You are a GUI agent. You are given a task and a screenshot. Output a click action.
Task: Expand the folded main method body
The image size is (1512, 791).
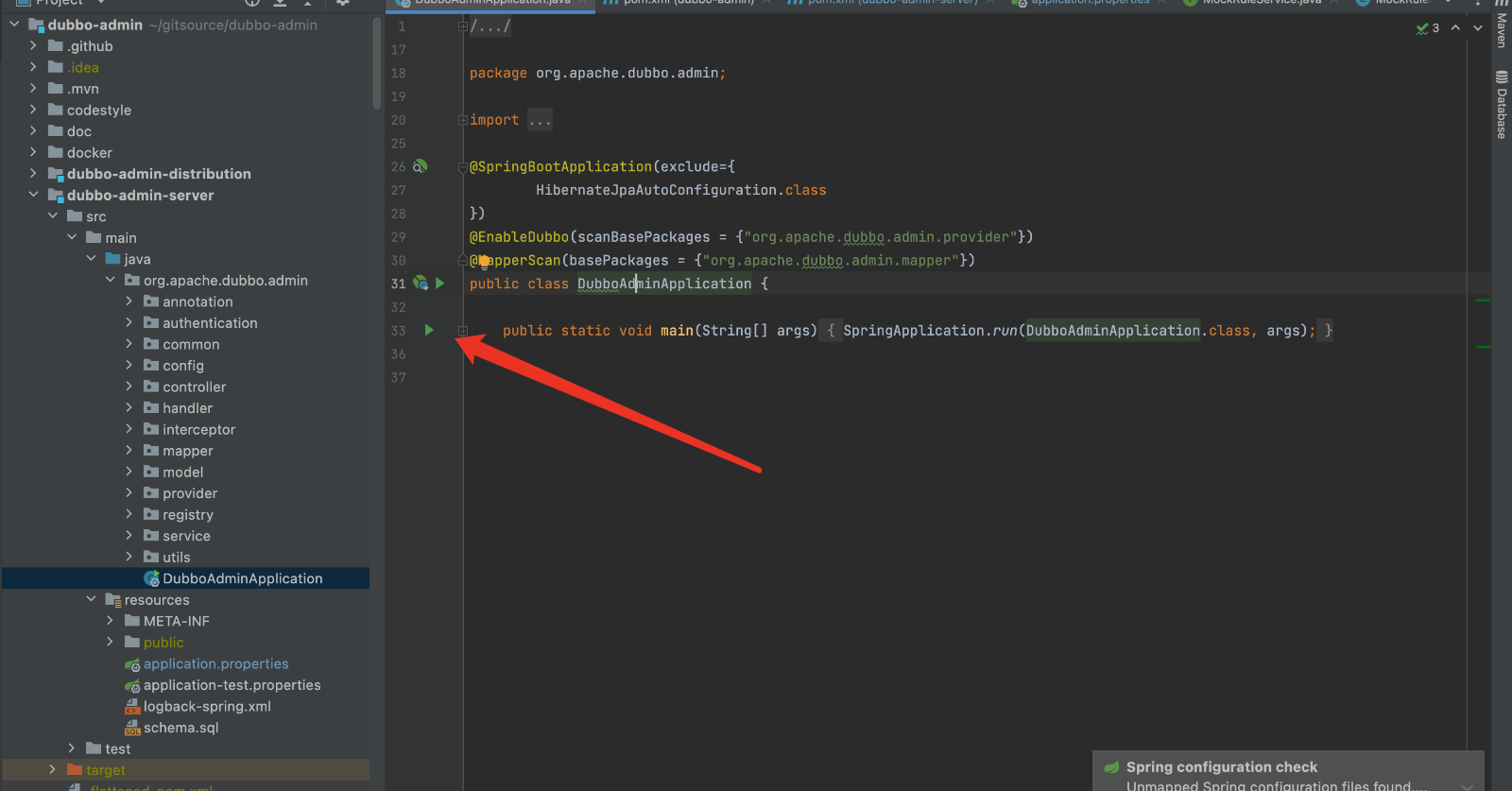tap(463, 331)
